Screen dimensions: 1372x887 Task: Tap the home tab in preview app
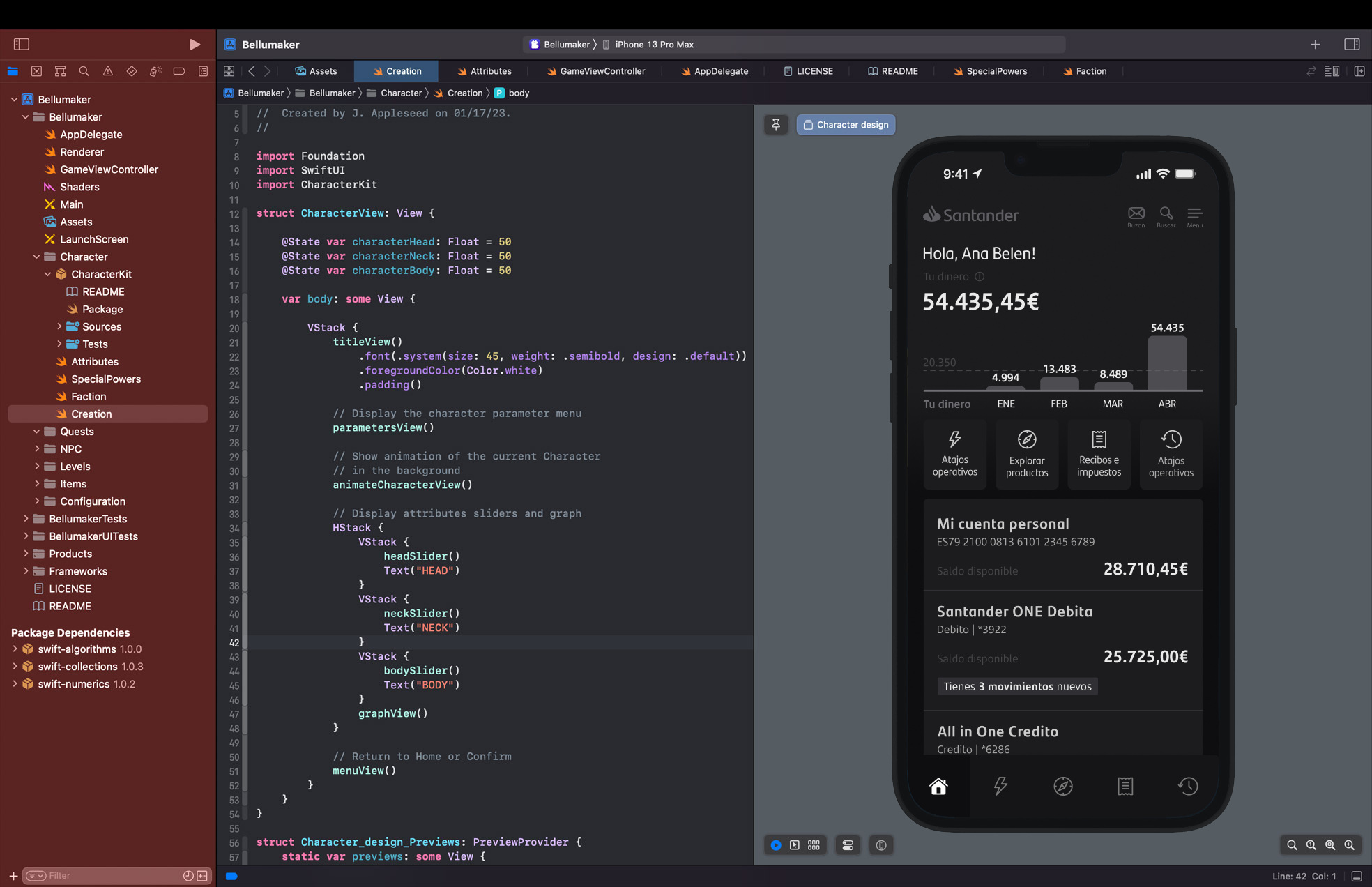938,787
